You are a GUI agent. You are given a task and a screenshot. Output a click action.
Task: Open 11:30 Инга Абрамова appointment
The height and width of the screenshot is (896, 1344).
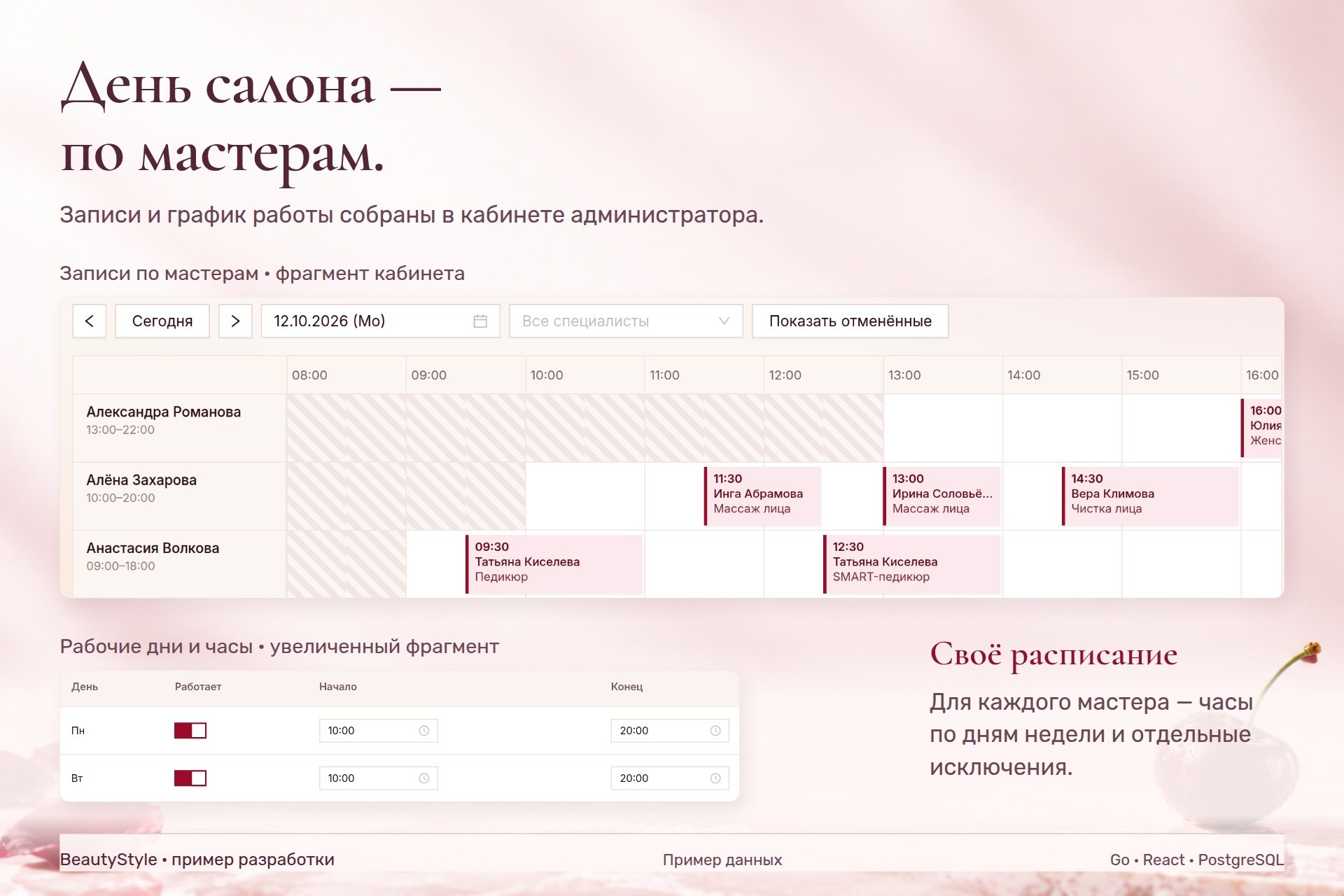762,496
